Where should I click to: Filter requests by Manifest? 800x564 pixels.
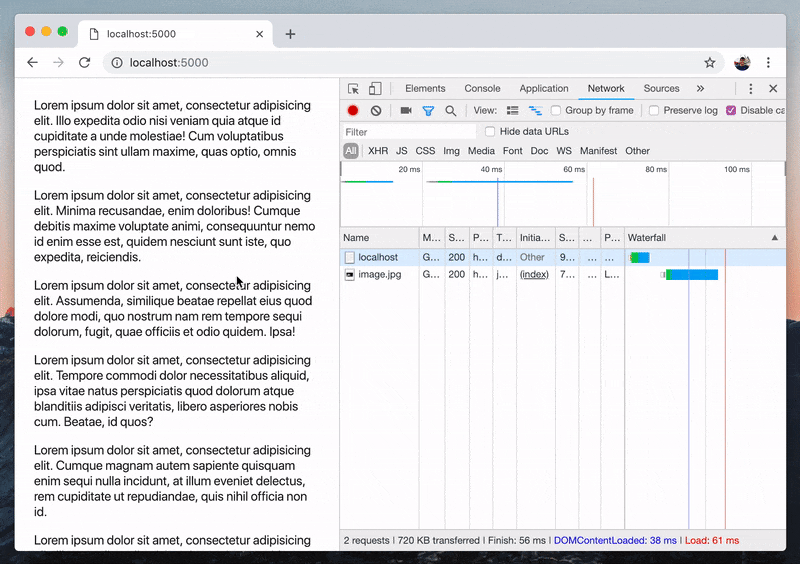598,151
